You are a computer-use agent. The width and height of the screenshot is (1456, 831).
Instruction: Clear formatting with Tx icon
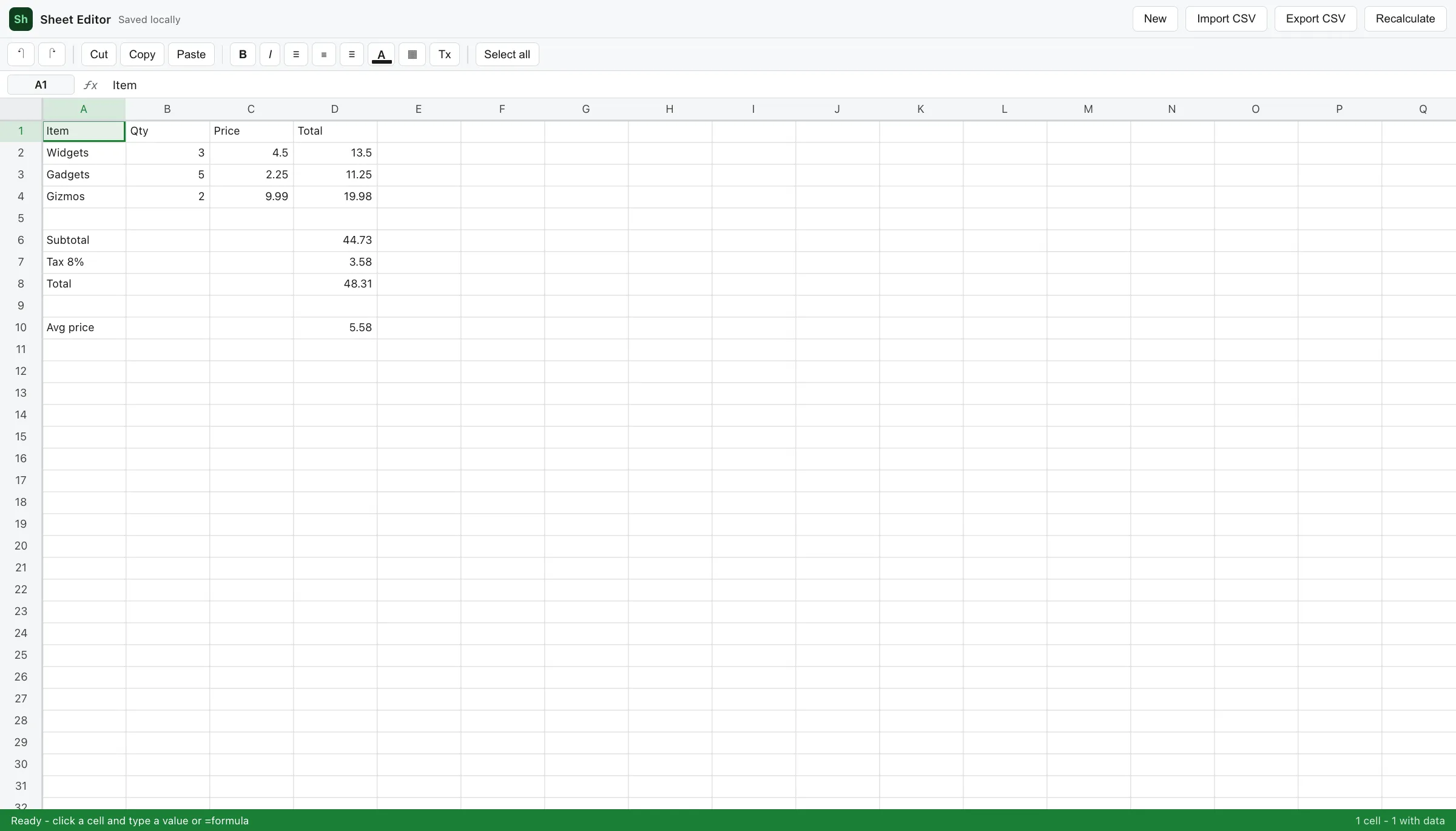[445, 54]
